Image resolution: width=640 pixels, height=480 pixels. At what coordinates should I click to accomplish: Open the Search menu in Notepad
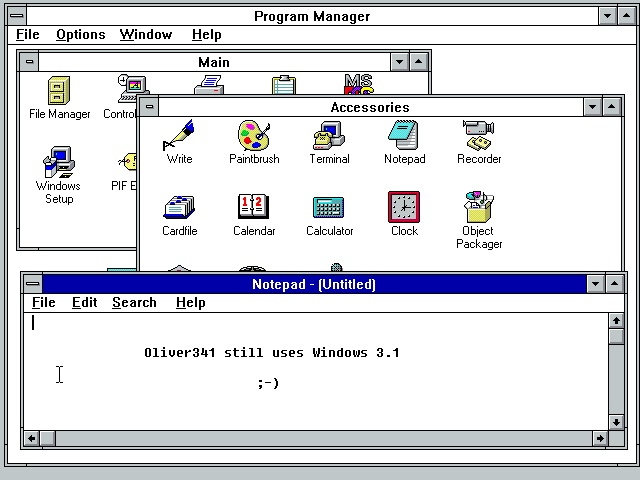pyautogui.click(x=134, y=302)
